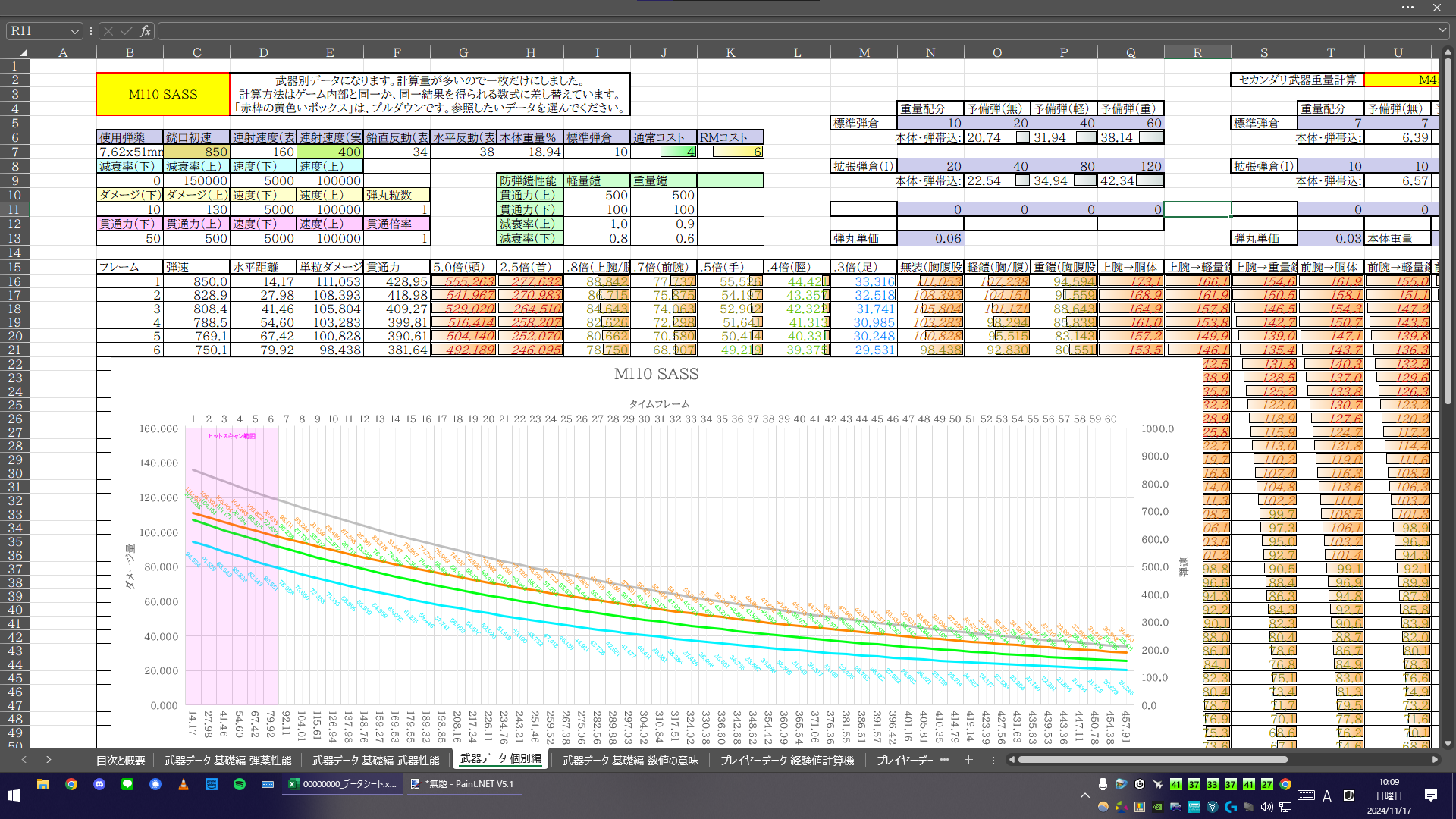This screenshot has height=819, width=1456.
Task: Show hidden tray icons chevron
Action: (1084, 795)
